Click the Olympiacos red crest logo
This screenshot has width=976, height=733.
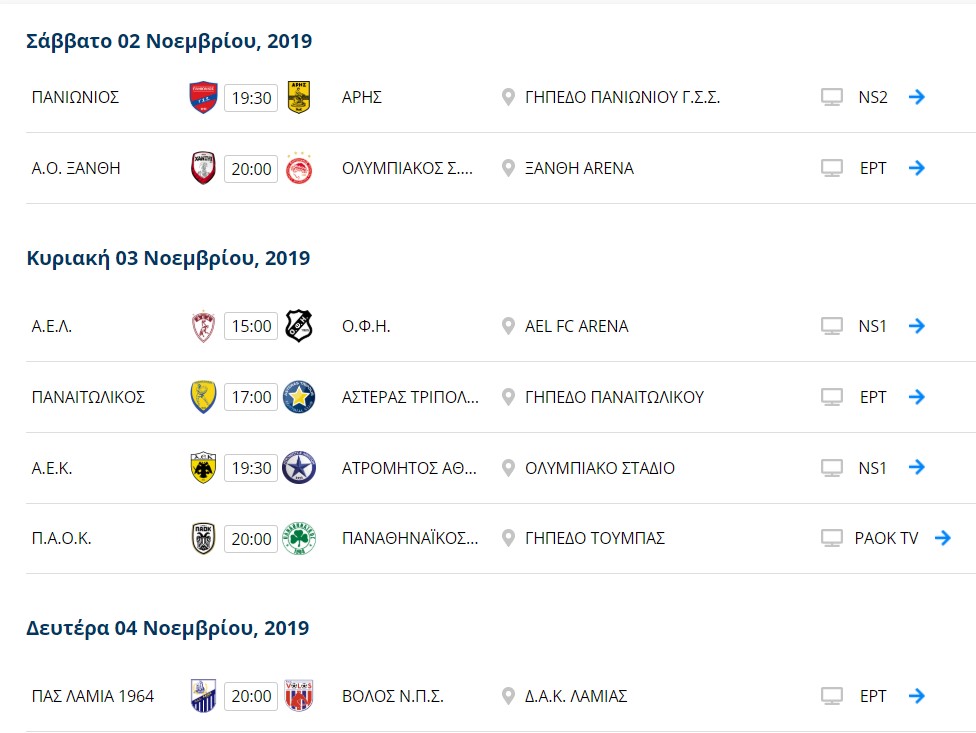pos(299,168)
